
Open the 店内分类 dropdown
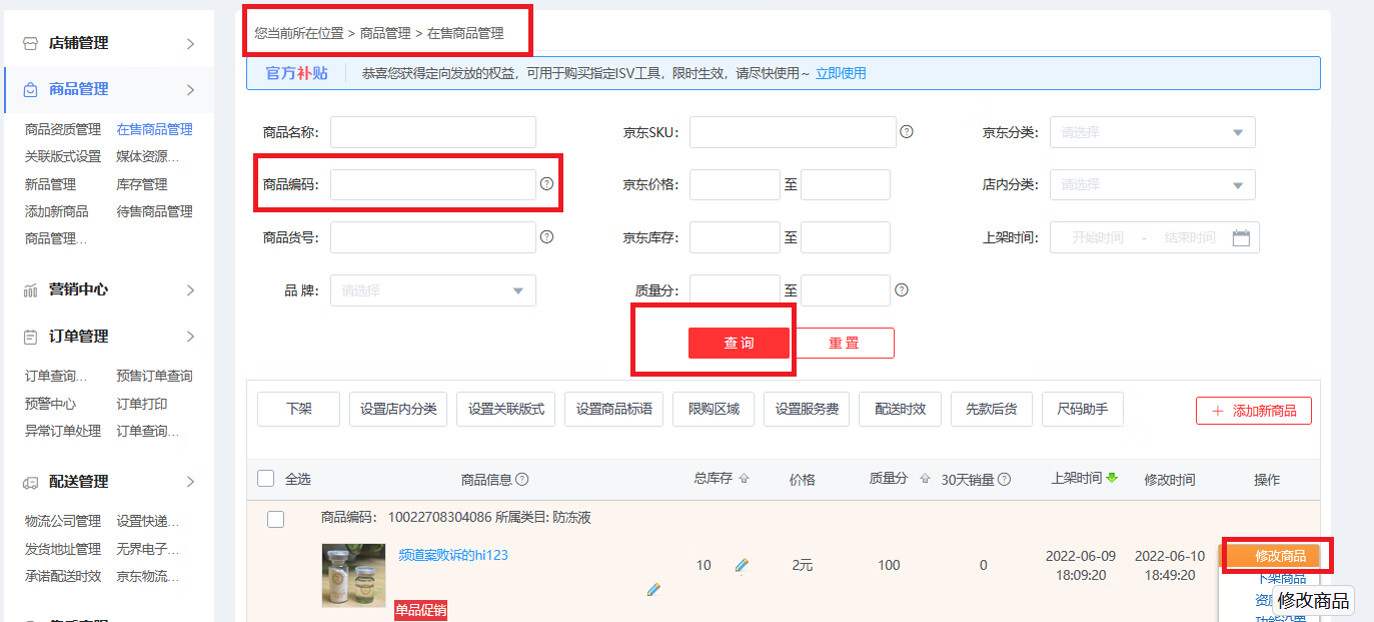click(1151, 184)
